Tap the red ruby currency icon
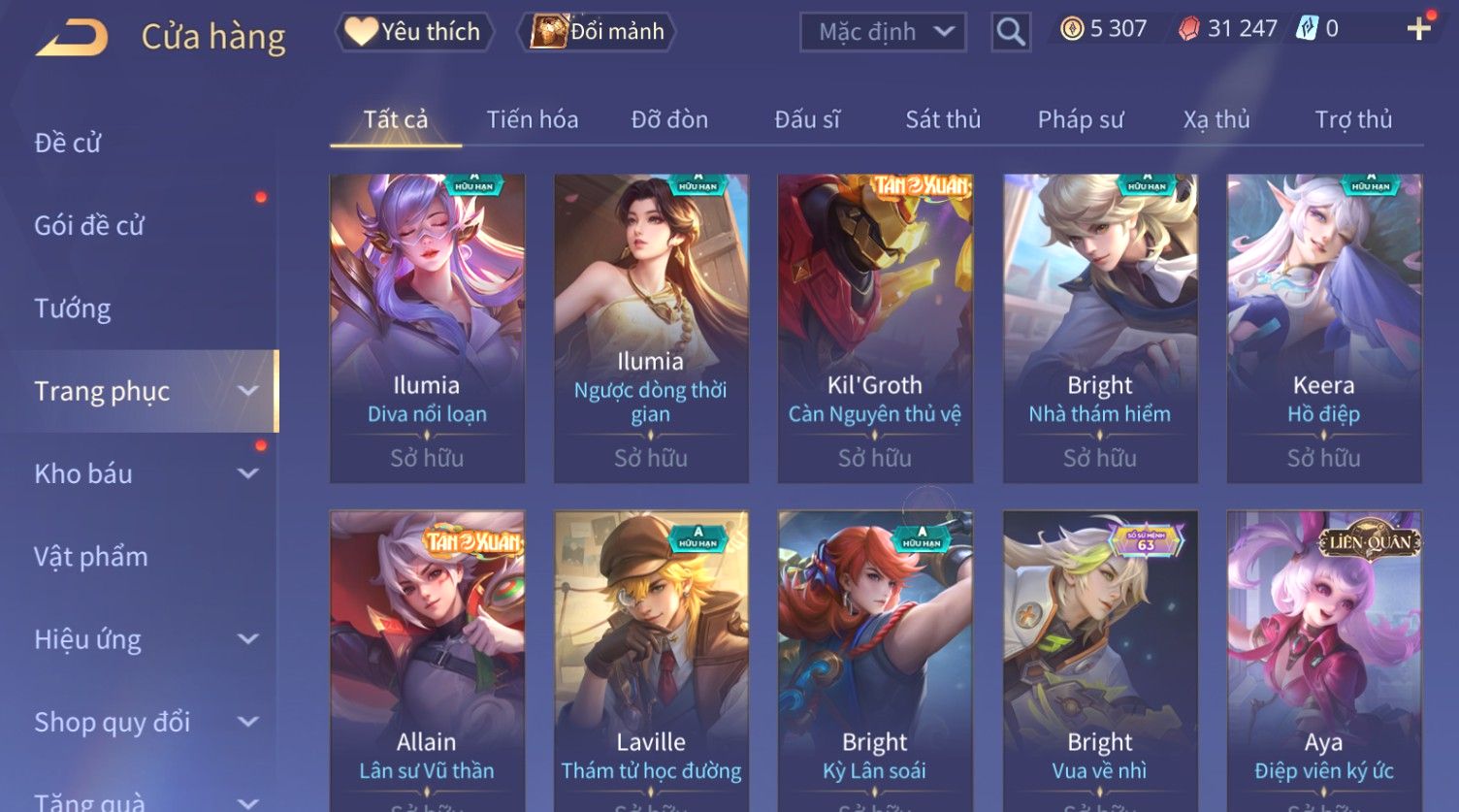The image size is (1459, 812). [1188, 29]
